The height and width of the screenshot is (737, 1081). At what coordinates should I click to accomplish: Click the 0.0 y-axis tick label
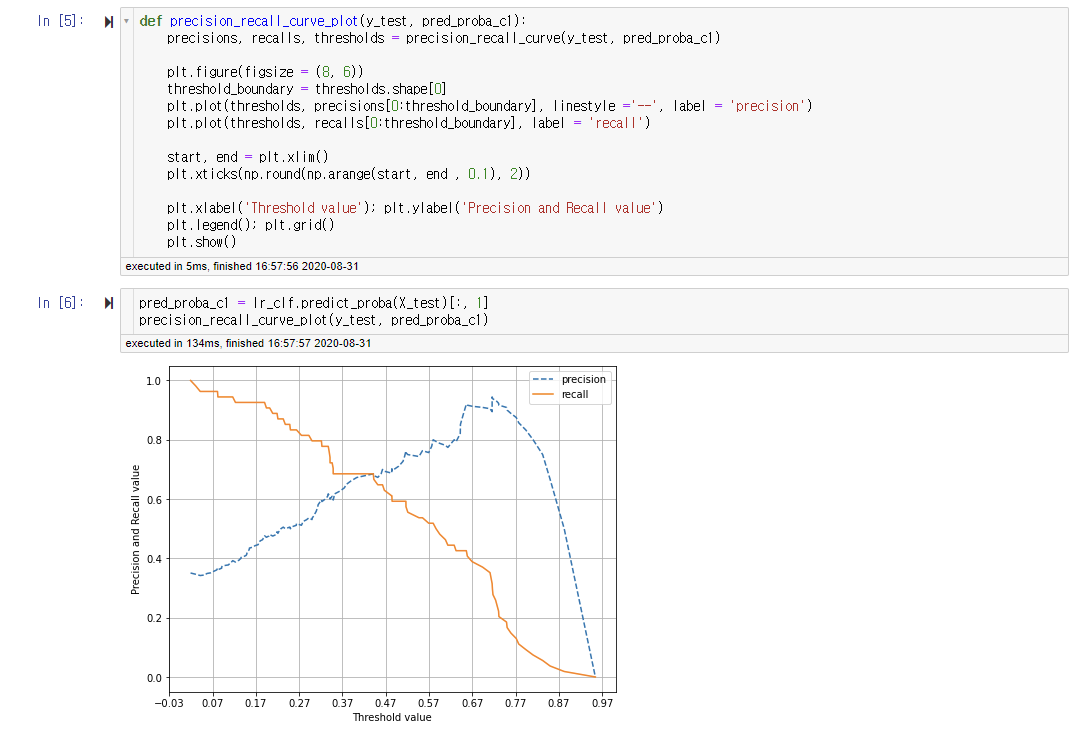click(154, 678)
